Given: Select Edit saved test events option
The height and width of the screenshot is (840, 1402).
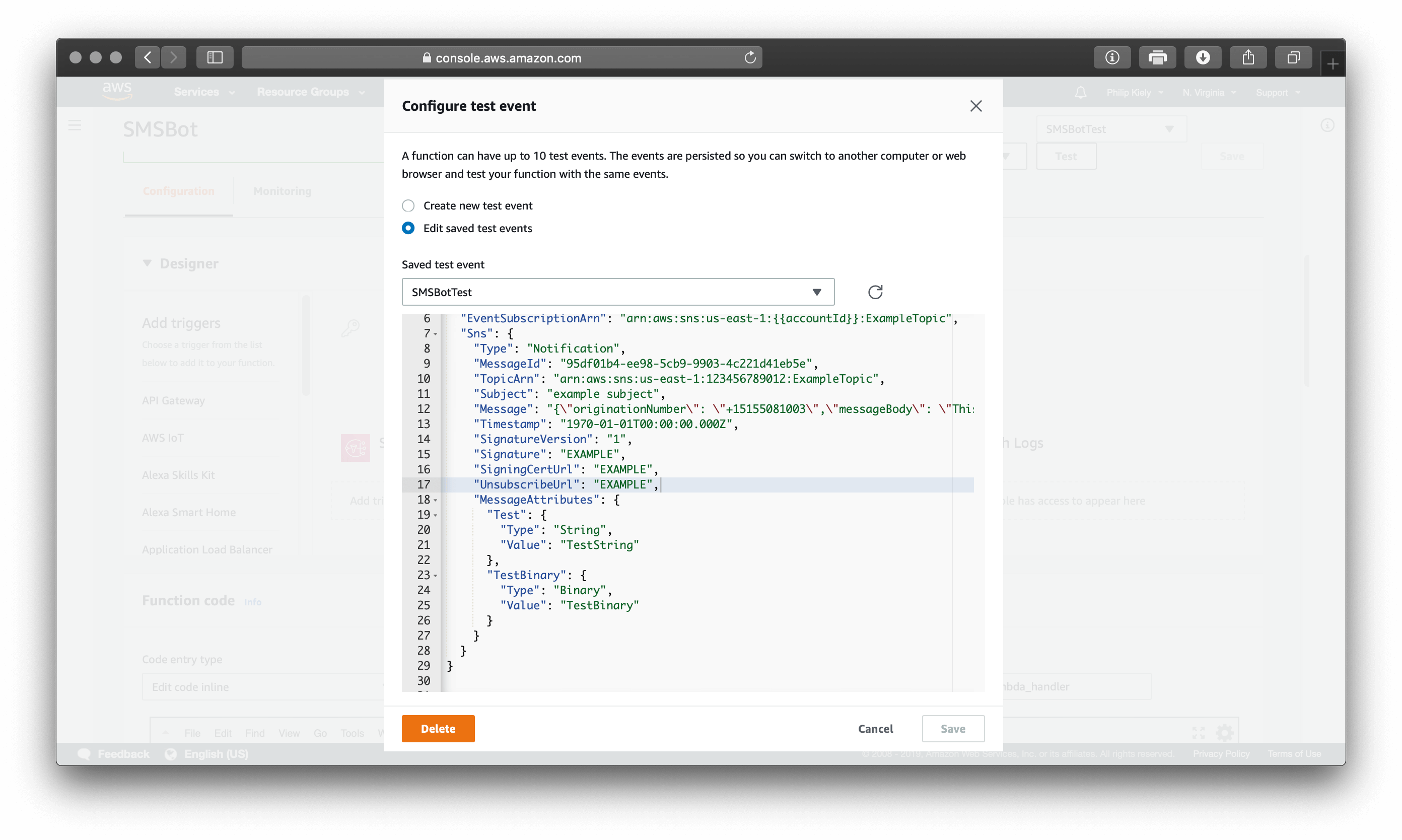Looking at the screenshot, I should pyautogui.click(x=408, y=228).
